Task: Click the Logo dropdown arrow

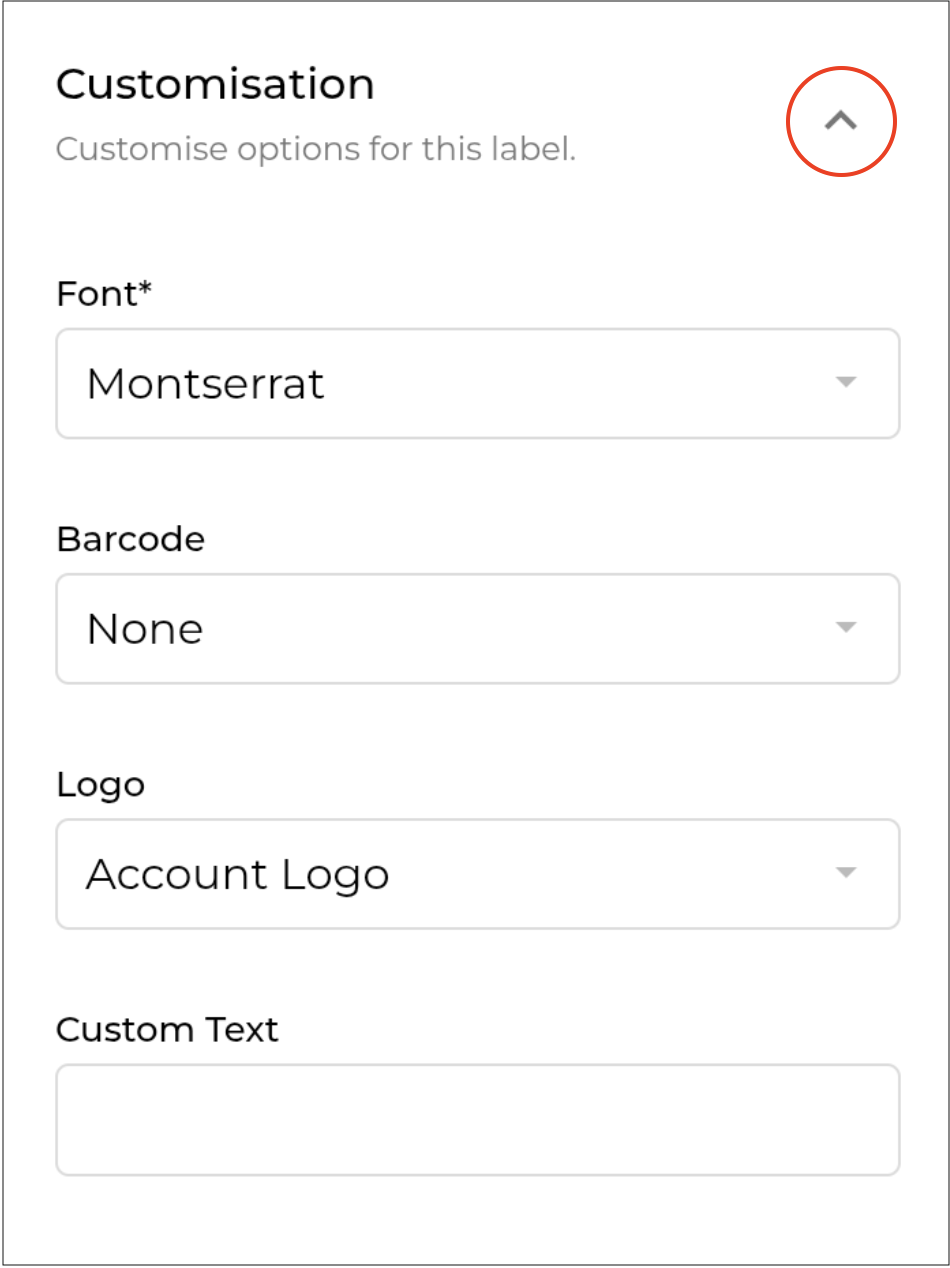Action: click(x=846, y=872)
